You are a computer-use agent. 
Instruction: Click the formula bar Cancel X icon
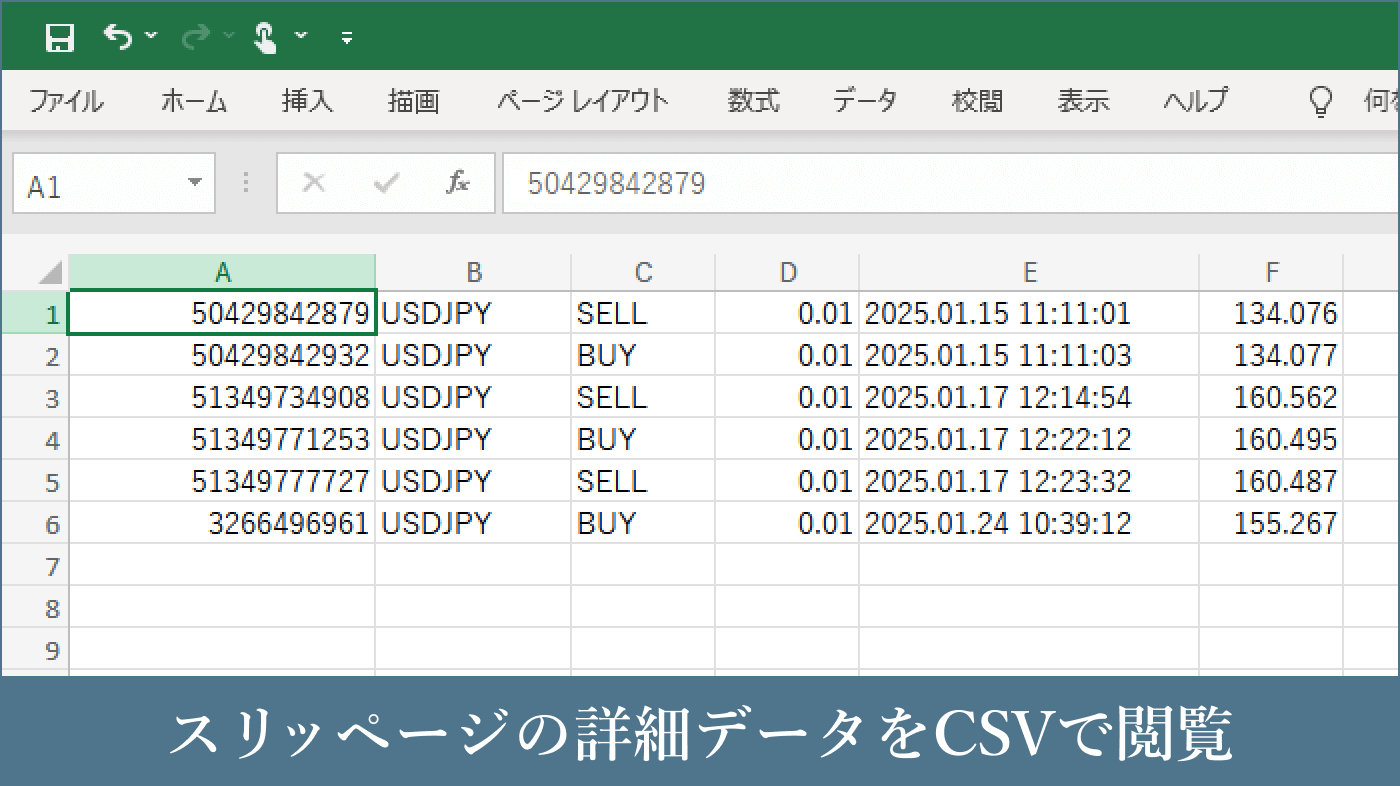point(314,182)
